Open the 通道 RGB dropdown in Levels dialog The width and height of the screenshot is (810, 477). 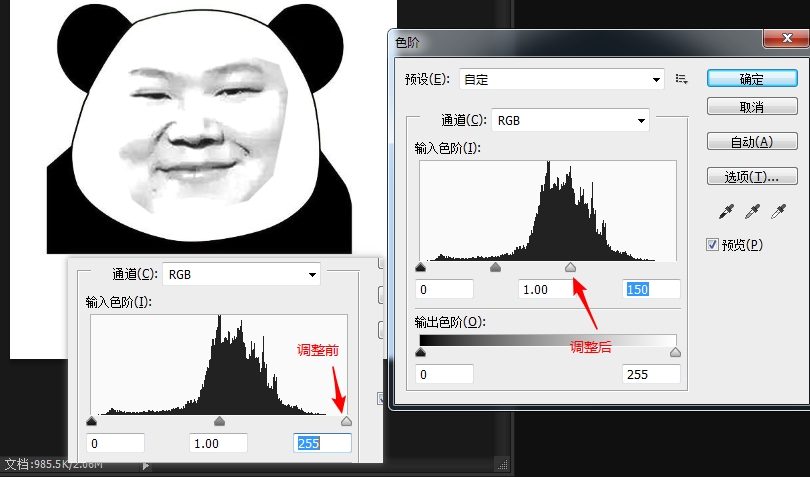pos(570,120)
